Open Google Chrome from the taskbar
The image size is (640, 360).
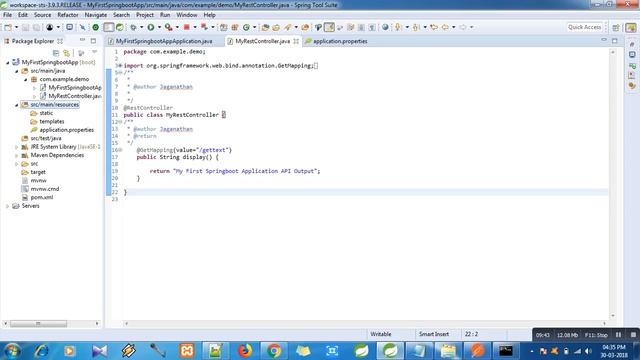pos(274,351)
